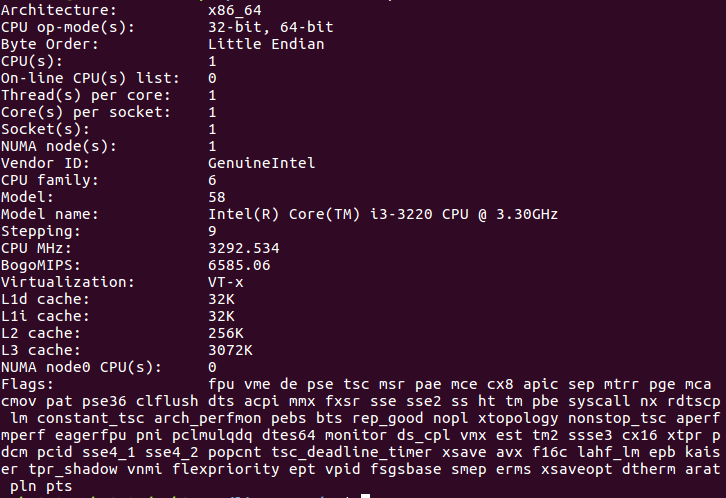Click the L2 cache value 256K
Screen dimensions: 726x498
(x=226, y=333)
